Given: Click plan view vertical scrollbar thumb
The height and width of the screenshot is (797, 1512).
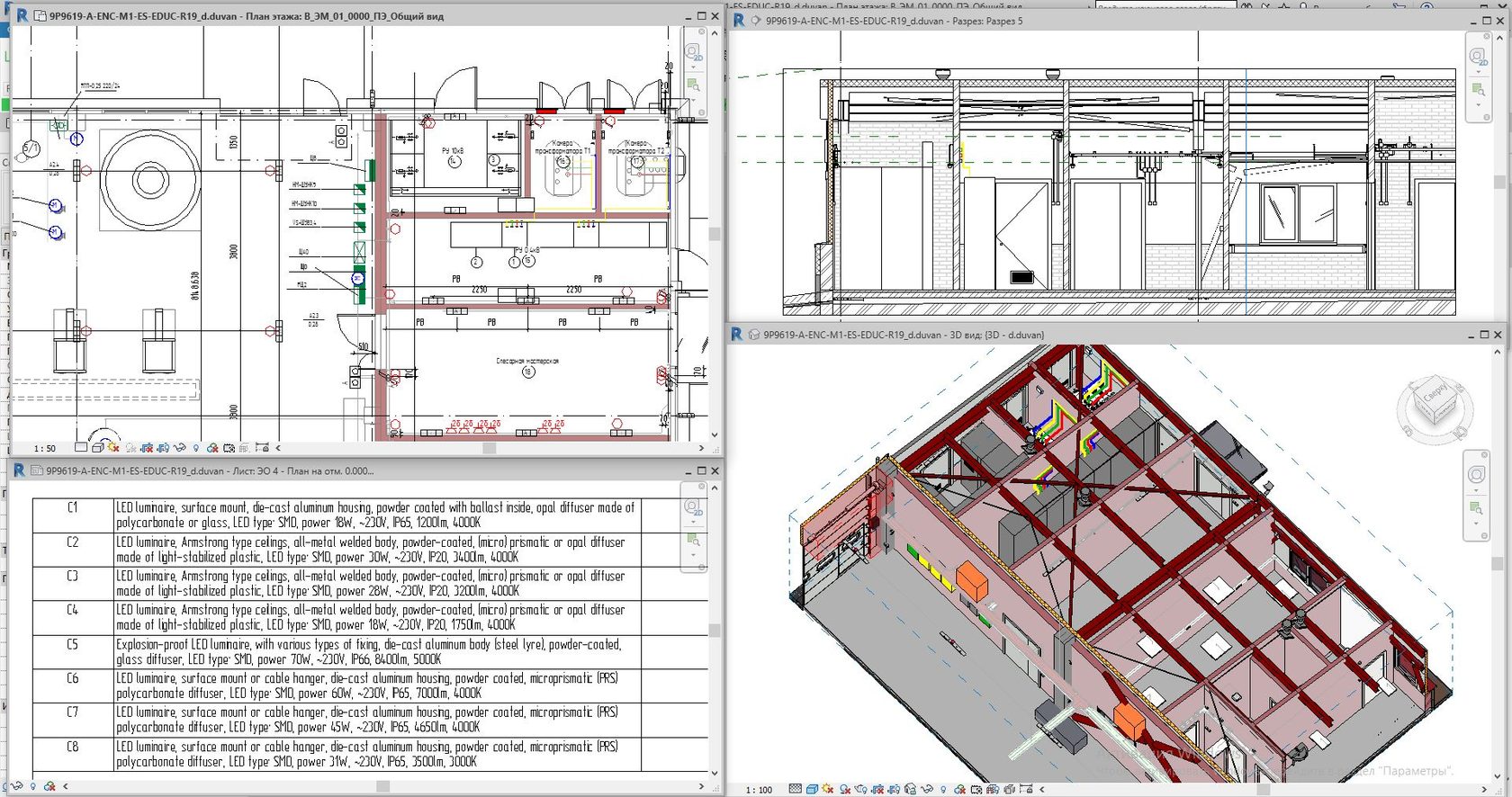Looking at the screenshot, I should [x=715, y=234].
